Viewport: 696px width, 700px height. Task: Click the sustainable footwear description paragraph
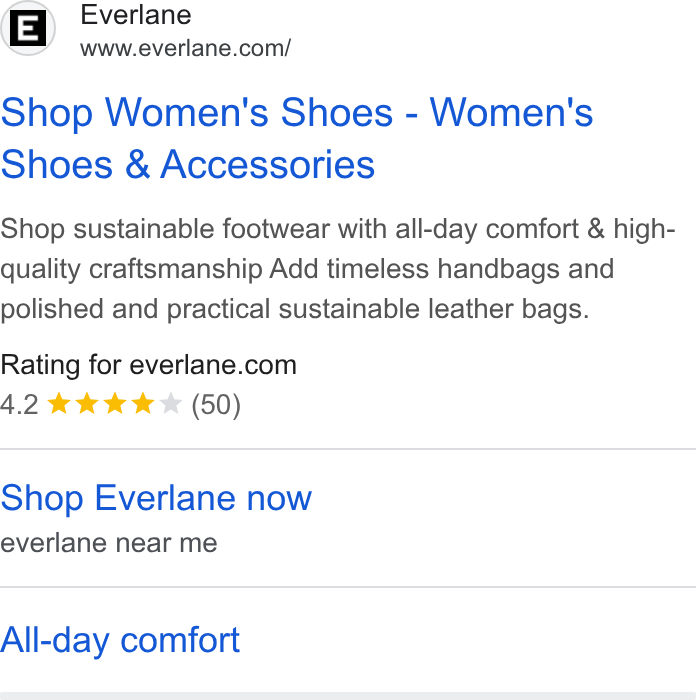tap(338, 269)
